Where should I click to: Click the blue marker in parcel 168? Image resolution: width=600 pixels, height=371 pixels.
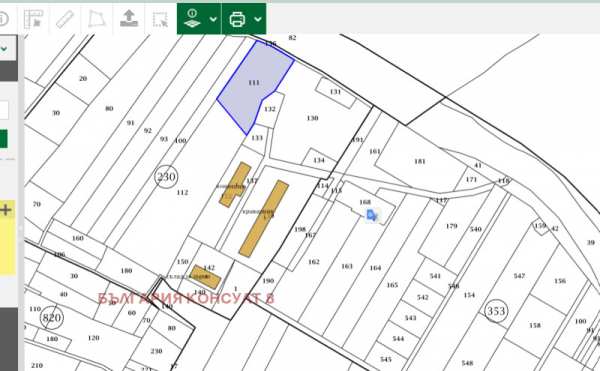(371, 215)
